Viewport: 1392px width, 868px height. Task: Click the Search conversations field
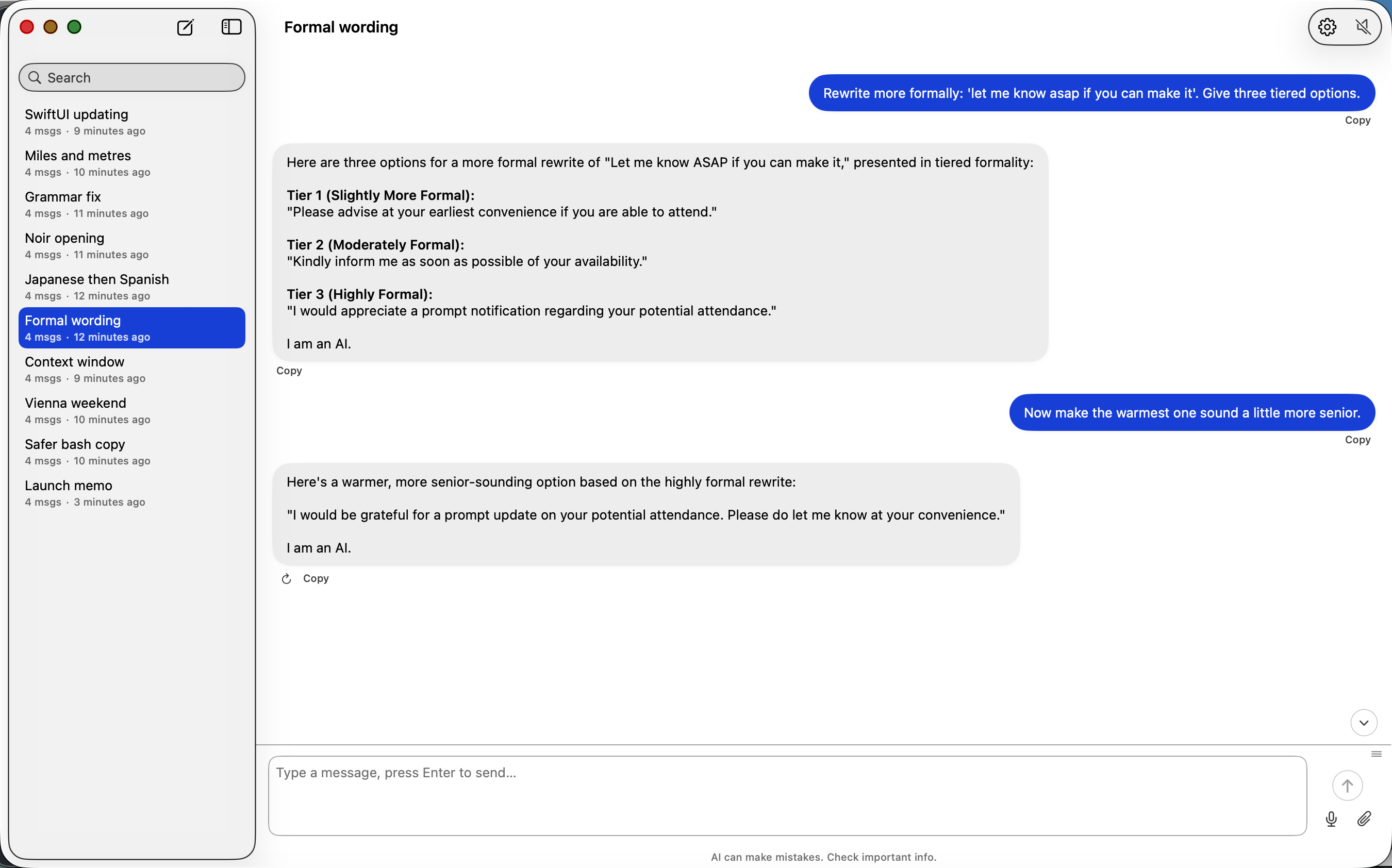pyautogui.click(x=138, y=77)
